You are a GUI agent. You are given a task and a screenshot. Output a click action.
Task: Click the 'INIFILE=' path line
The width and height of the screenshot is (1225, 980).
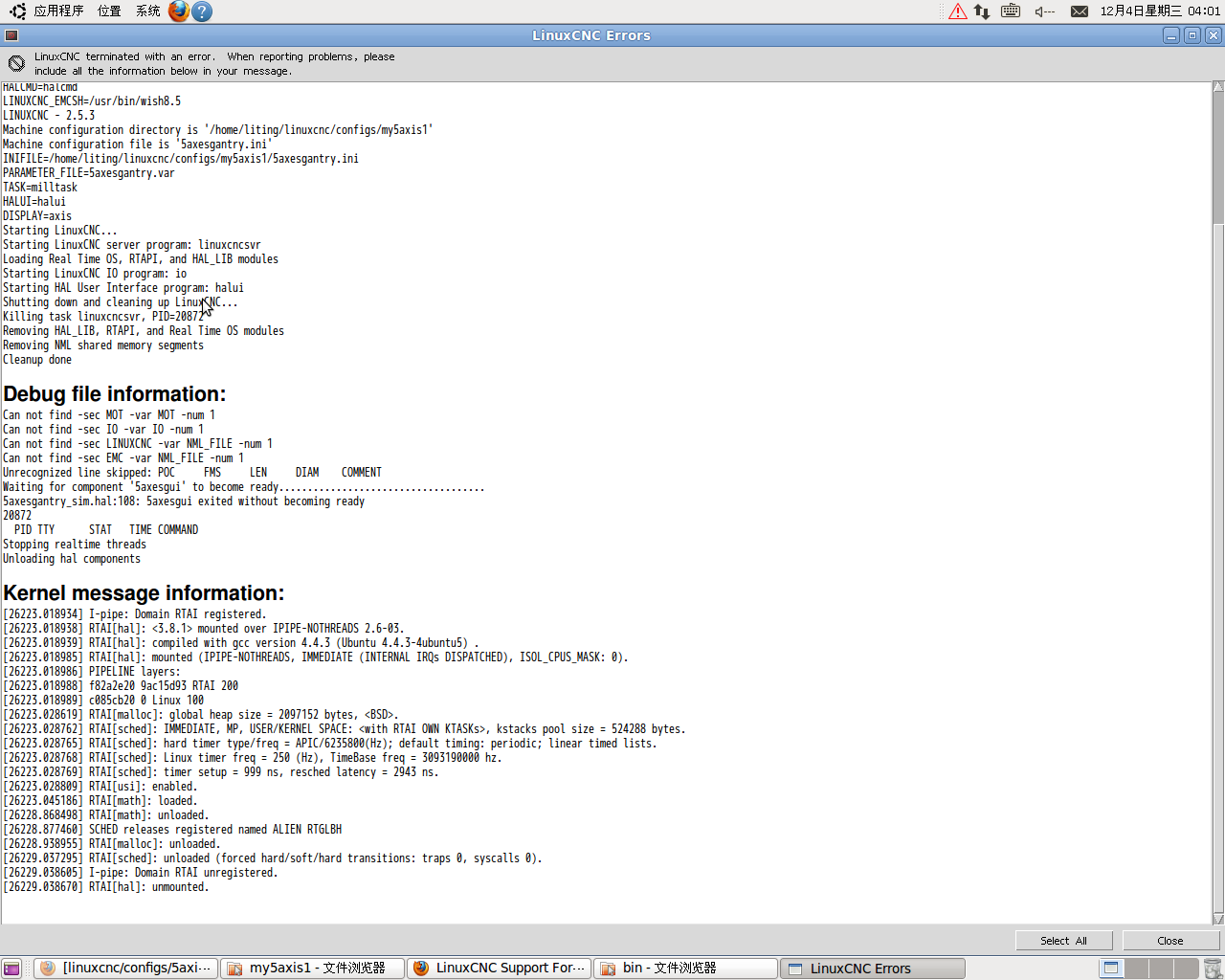coord(181,159)
